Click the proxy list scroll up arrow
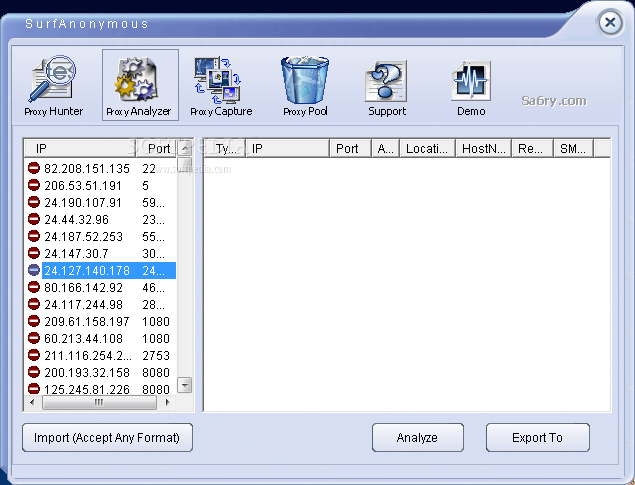Image resolution: width=635 pixels, height=485 pixels. coord(185,148)
